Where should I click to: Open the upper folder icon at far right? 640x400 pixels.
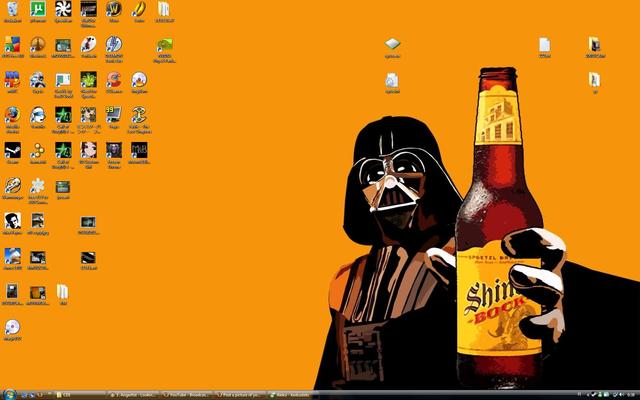point(595,44)
